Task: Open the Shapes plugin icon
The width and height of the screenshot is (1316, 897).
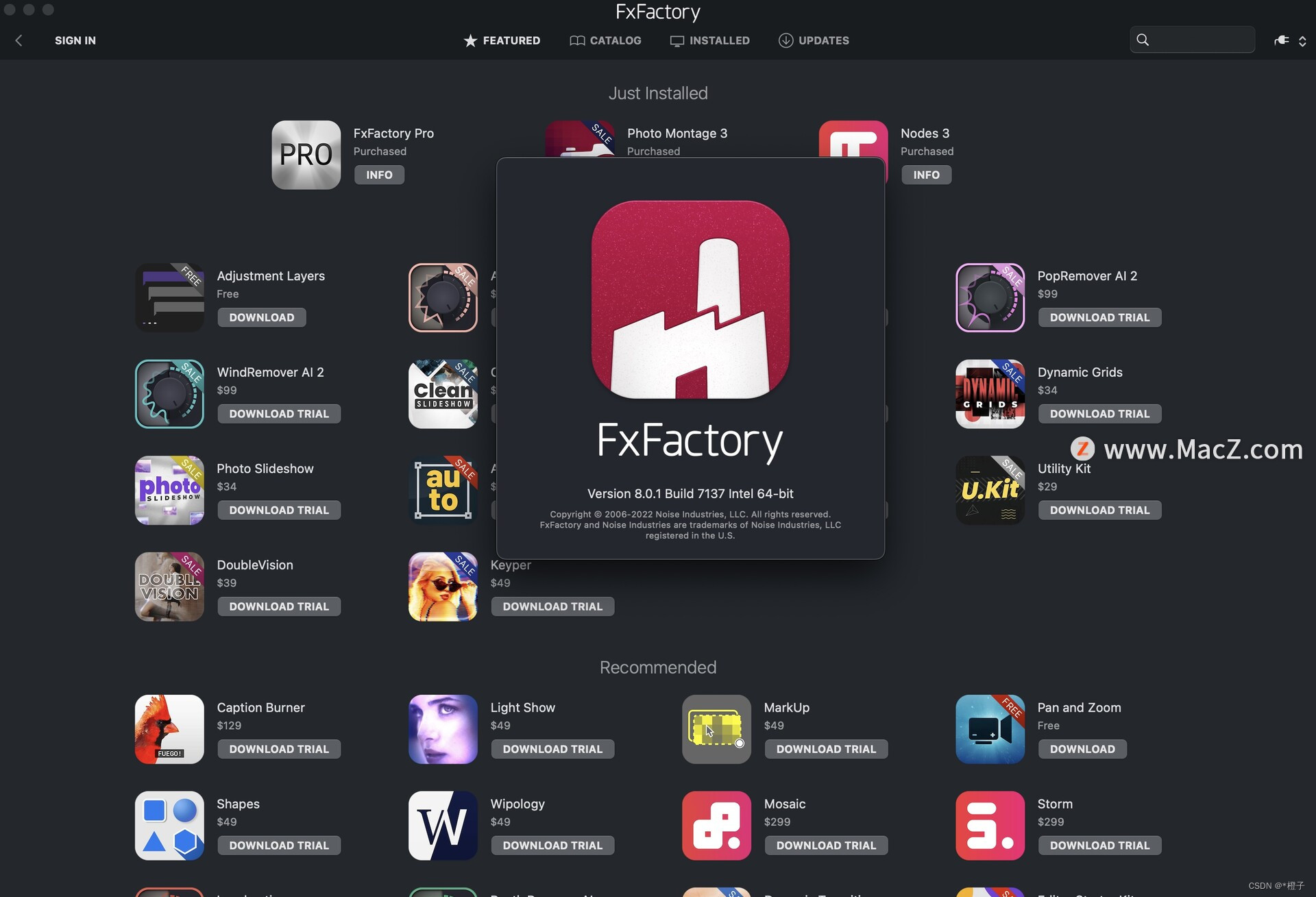Action: point(169,826)
